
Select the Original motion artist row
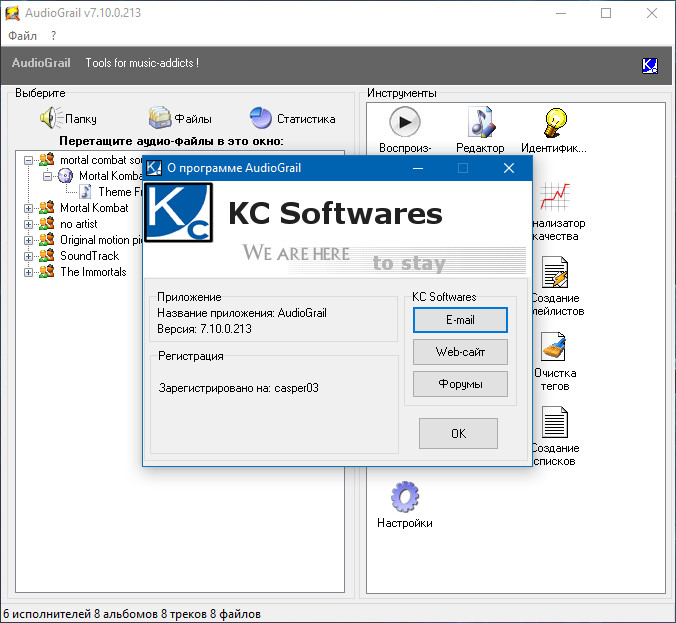pyautogui.click(x=101, y=240)
